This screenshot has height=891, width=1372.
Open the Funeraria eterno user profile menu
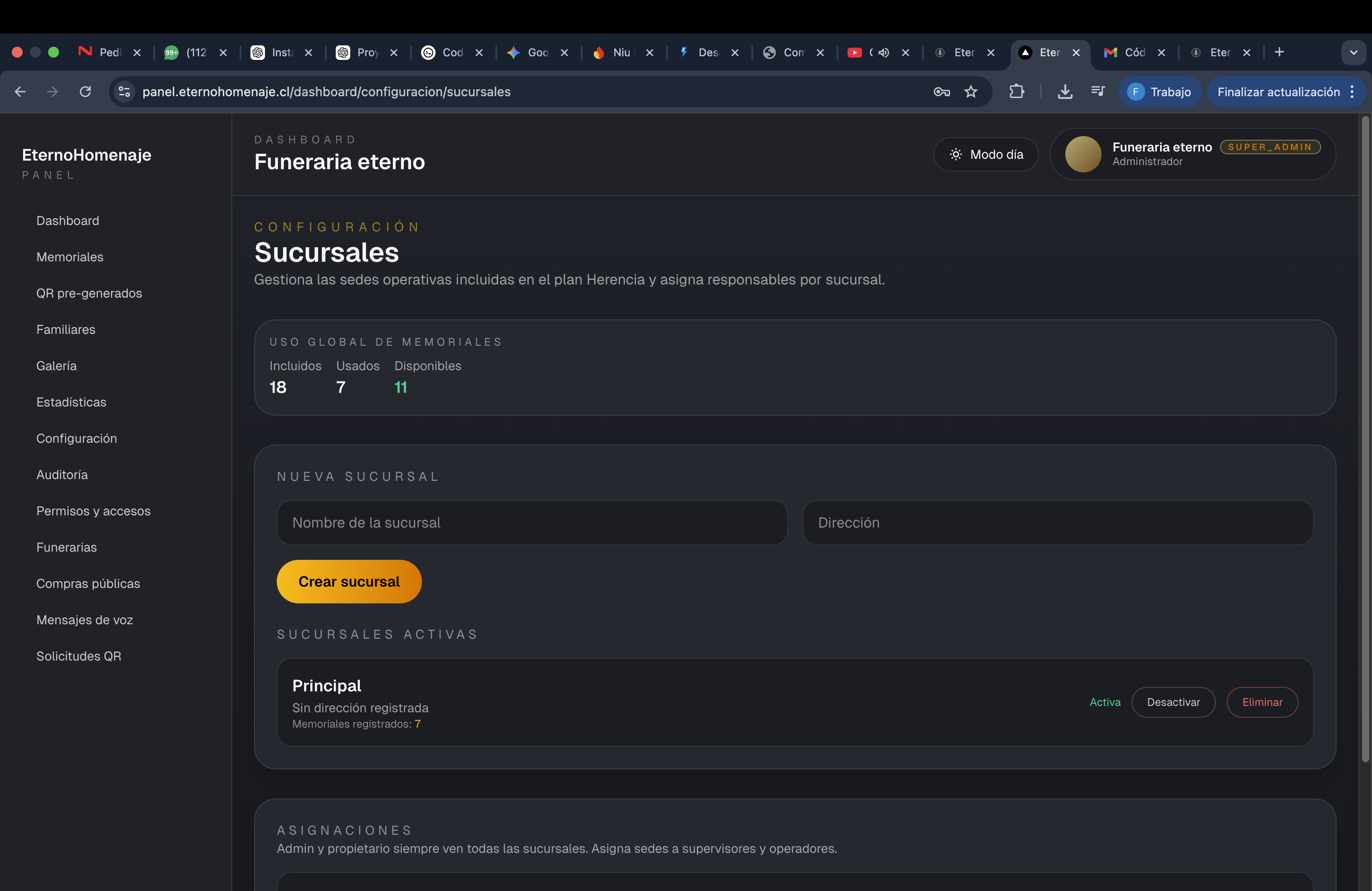(x=1193, y=154)
